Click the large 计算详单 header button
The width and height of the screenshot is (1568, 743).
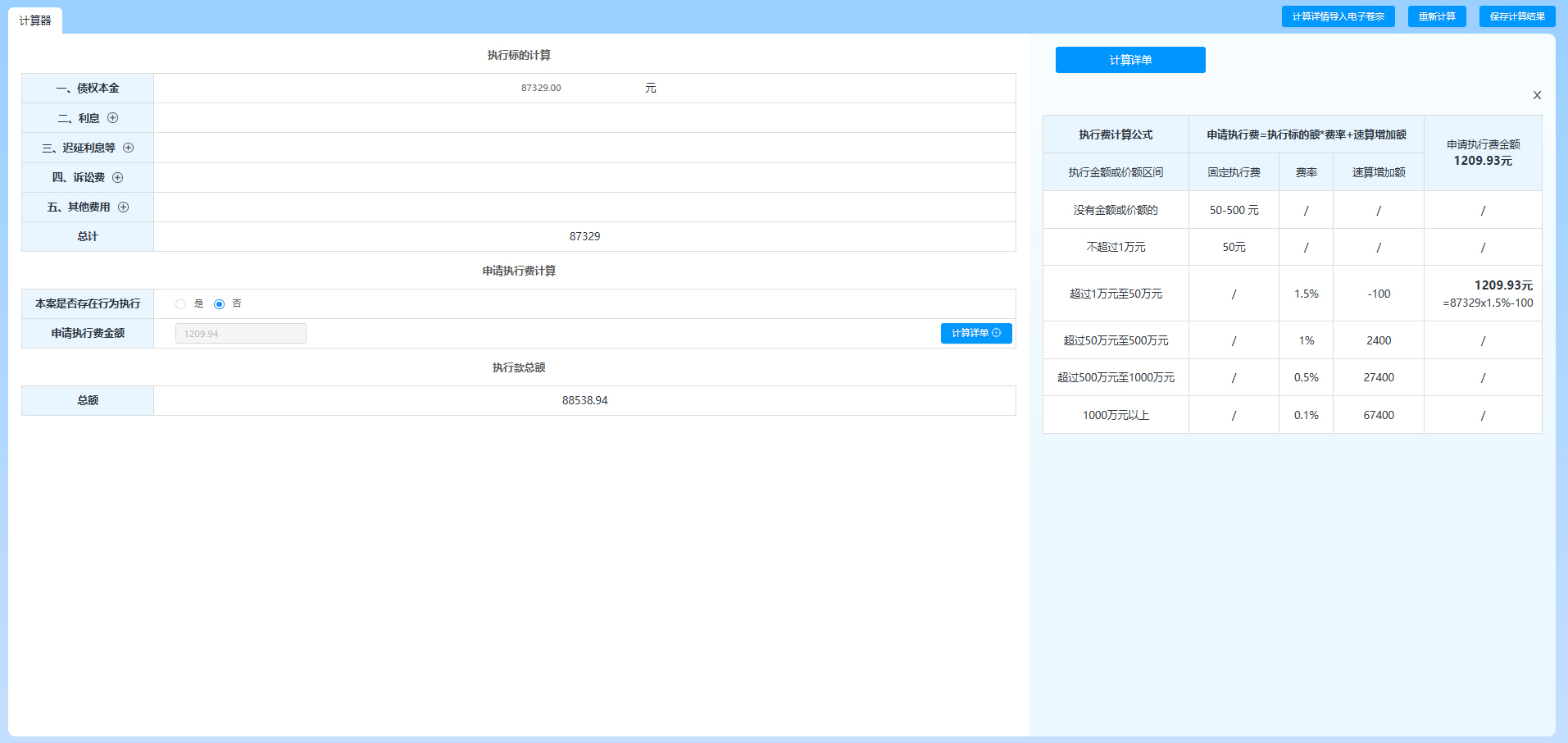pyautogui.click(x=1130, y=60)
